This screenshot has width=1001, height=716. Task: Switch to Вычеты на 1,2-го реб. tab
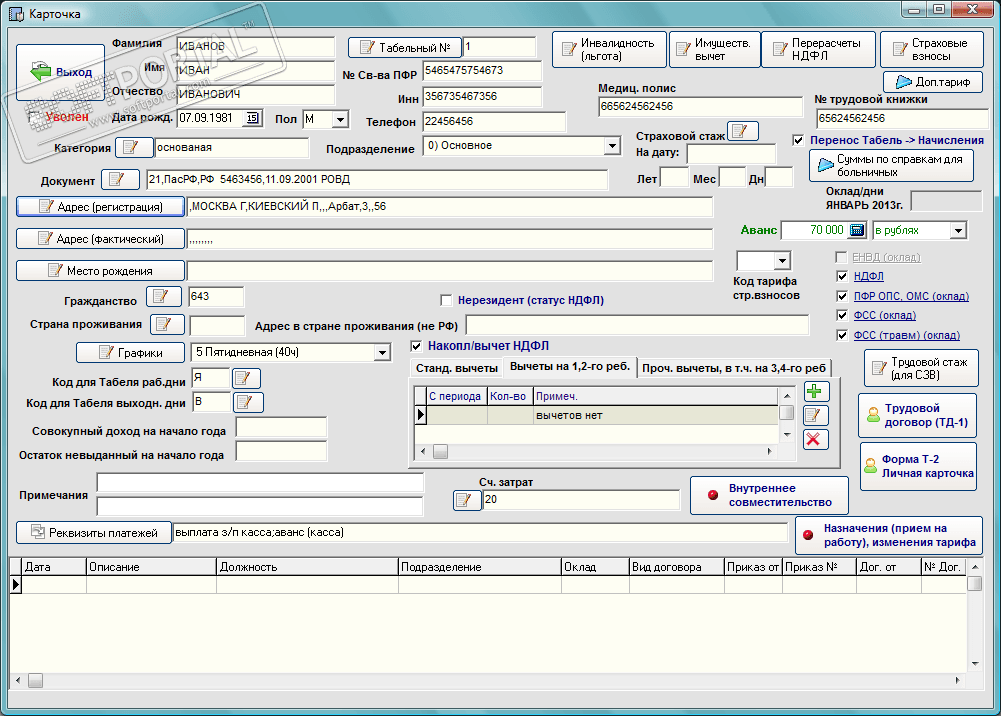point(570,366)
